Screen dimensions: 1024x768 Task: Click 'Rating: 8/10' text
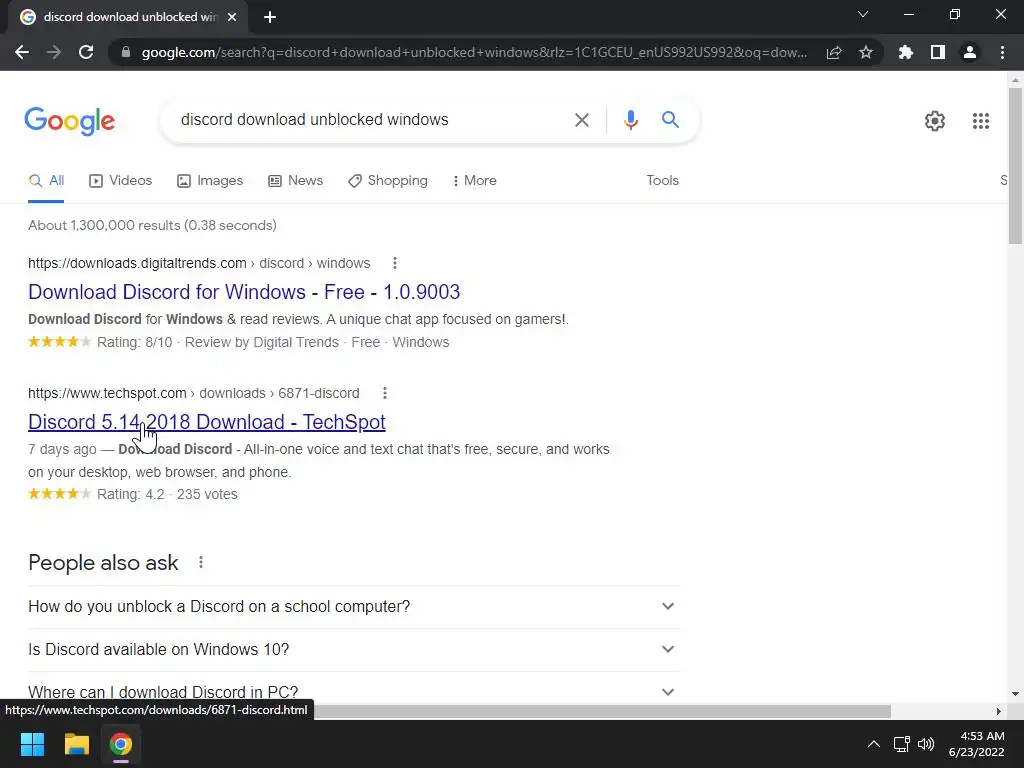pyautogui.click(x=135, y=342)
